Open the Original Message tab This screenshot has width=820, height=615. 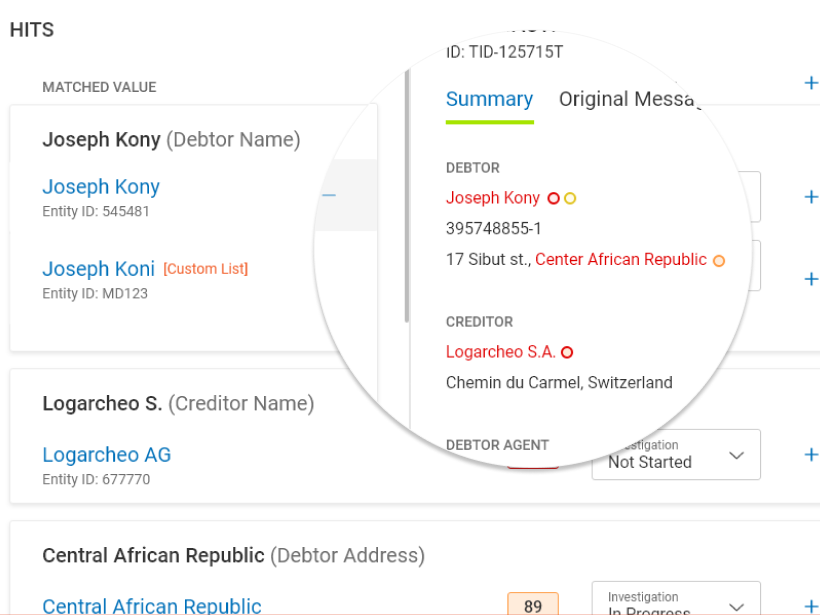(x=630, y=99)
